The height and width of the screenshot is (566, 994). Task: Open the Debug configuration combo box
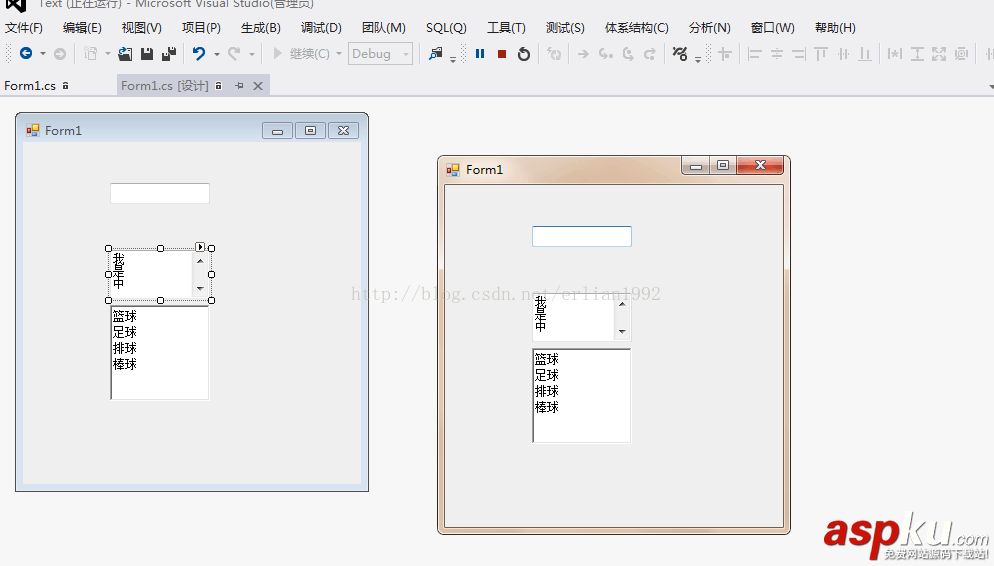[380, 54]
